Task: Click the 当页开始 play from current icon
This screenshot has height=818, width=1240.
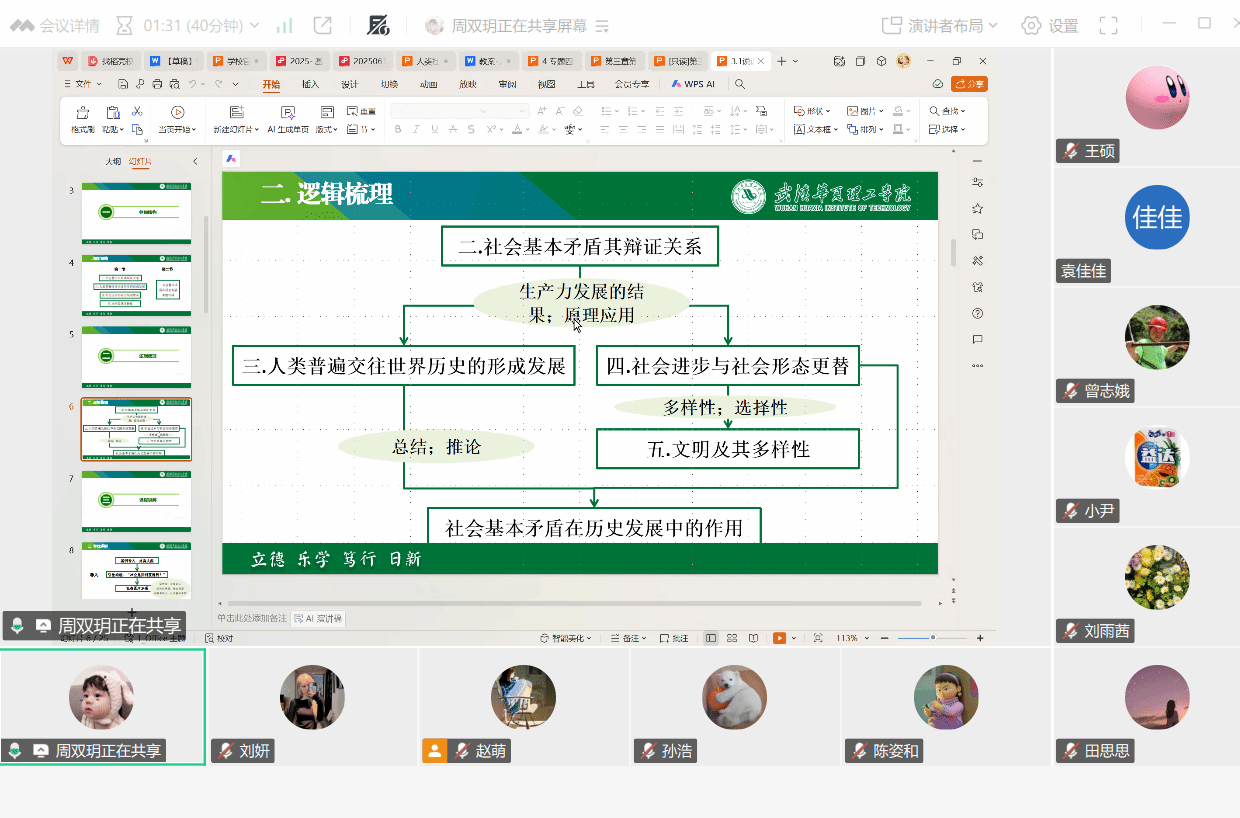Action: 177,113
